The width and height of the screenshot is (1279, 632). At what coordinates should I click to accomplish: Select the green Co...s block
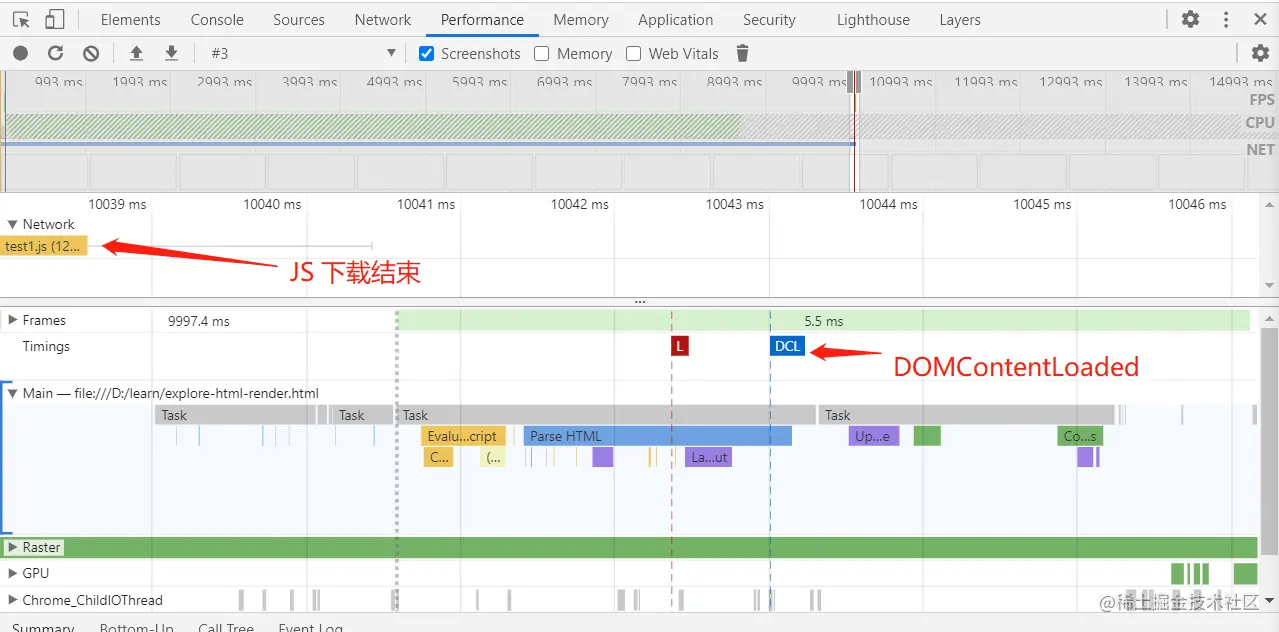pyautogui.click(x=1080, y=436)
